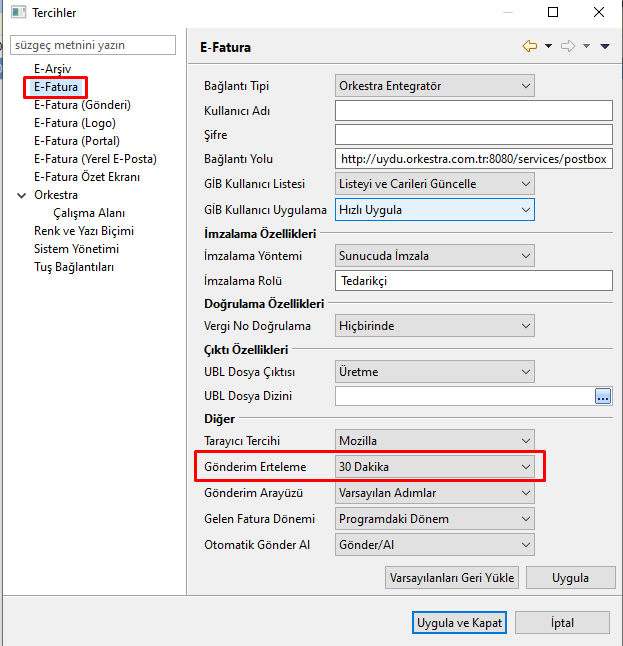Screen dimensions: 623x646
Task: Expand the Gönderim Erteleme combo box
Action: click(434, 467)
